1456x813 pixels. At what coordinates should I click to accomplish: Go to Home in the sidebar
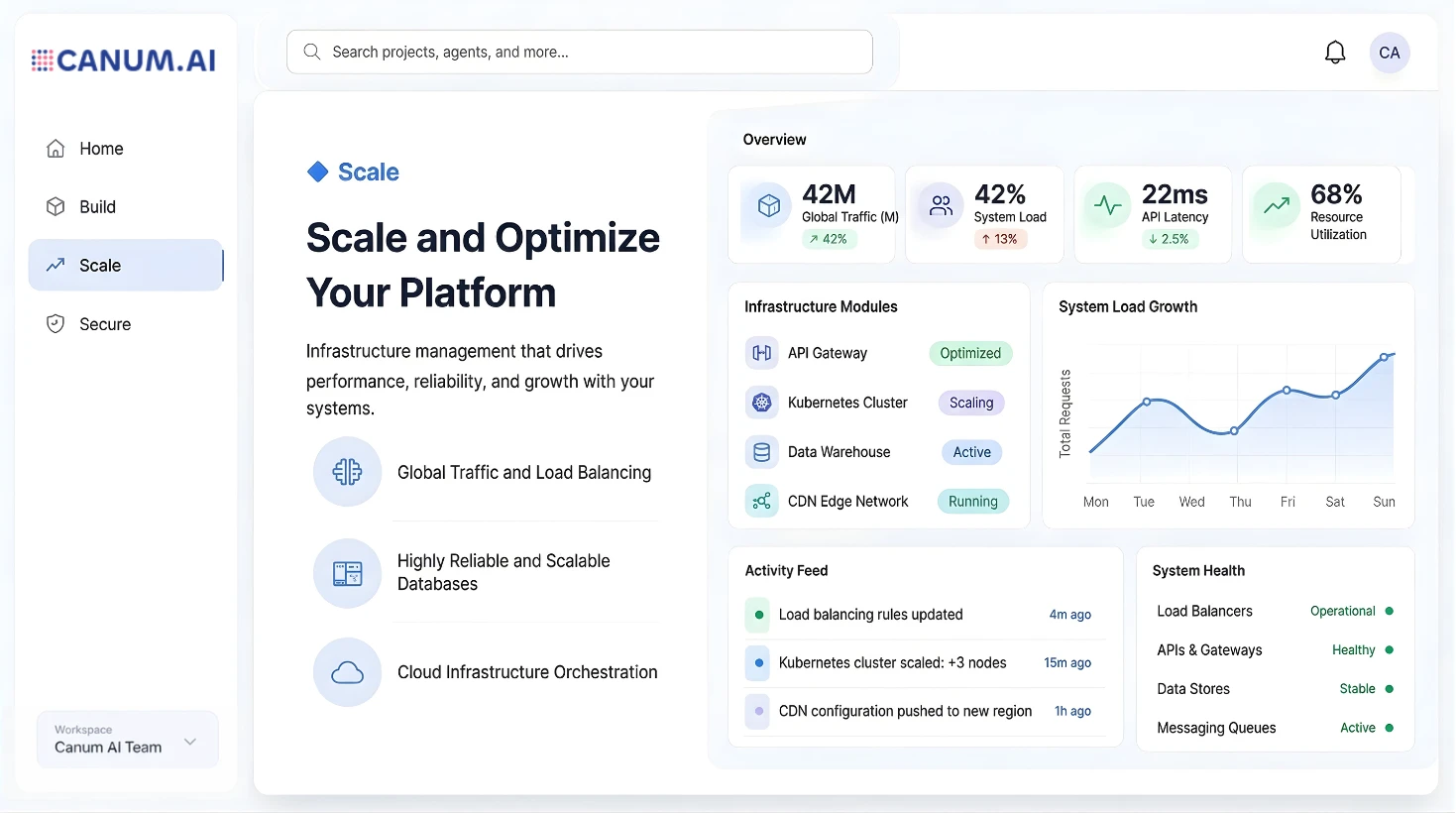[x=101, y=149]
